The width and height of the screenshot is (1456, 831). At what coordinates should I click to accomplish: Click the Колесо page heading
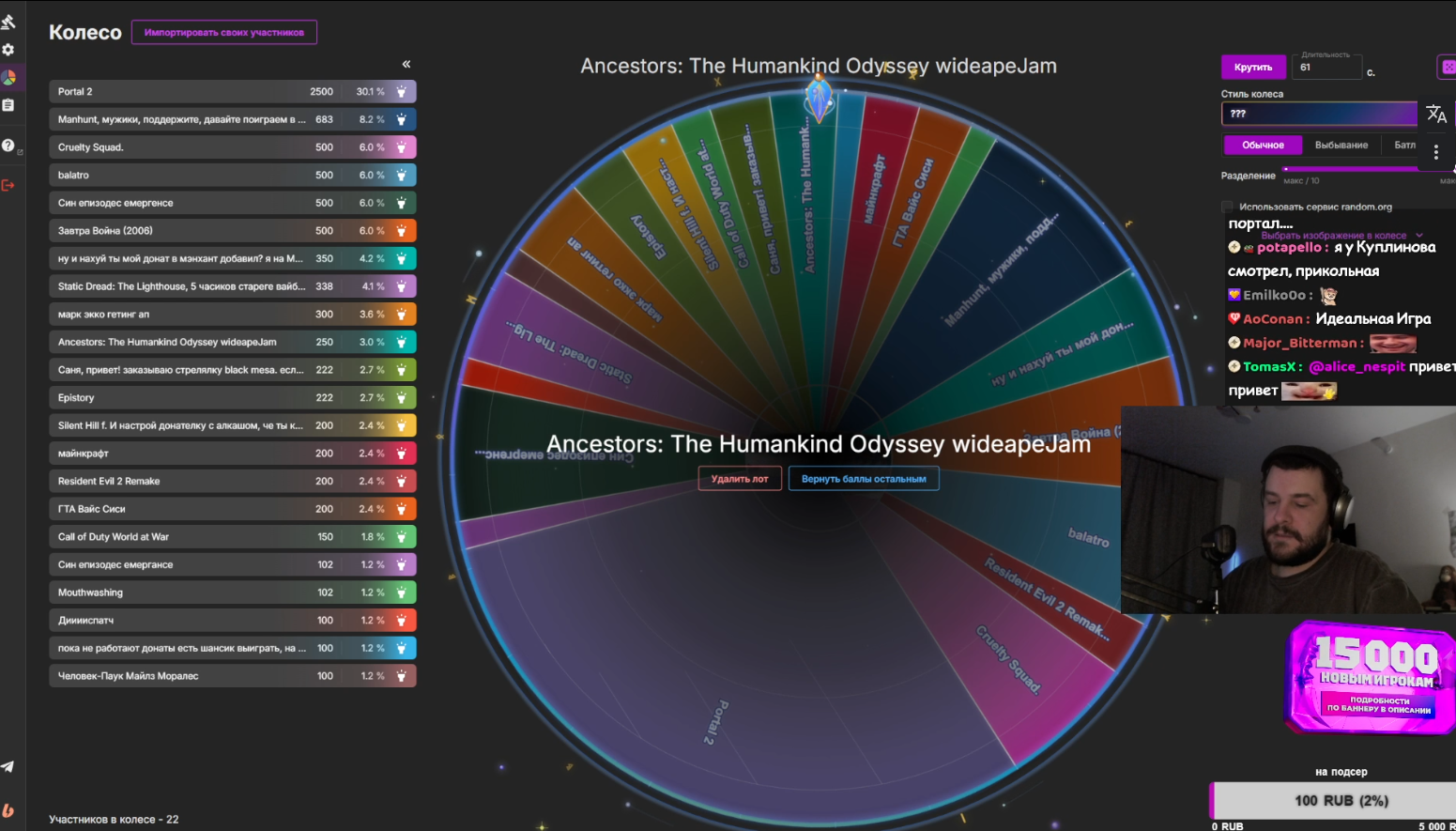coord(85,32)
